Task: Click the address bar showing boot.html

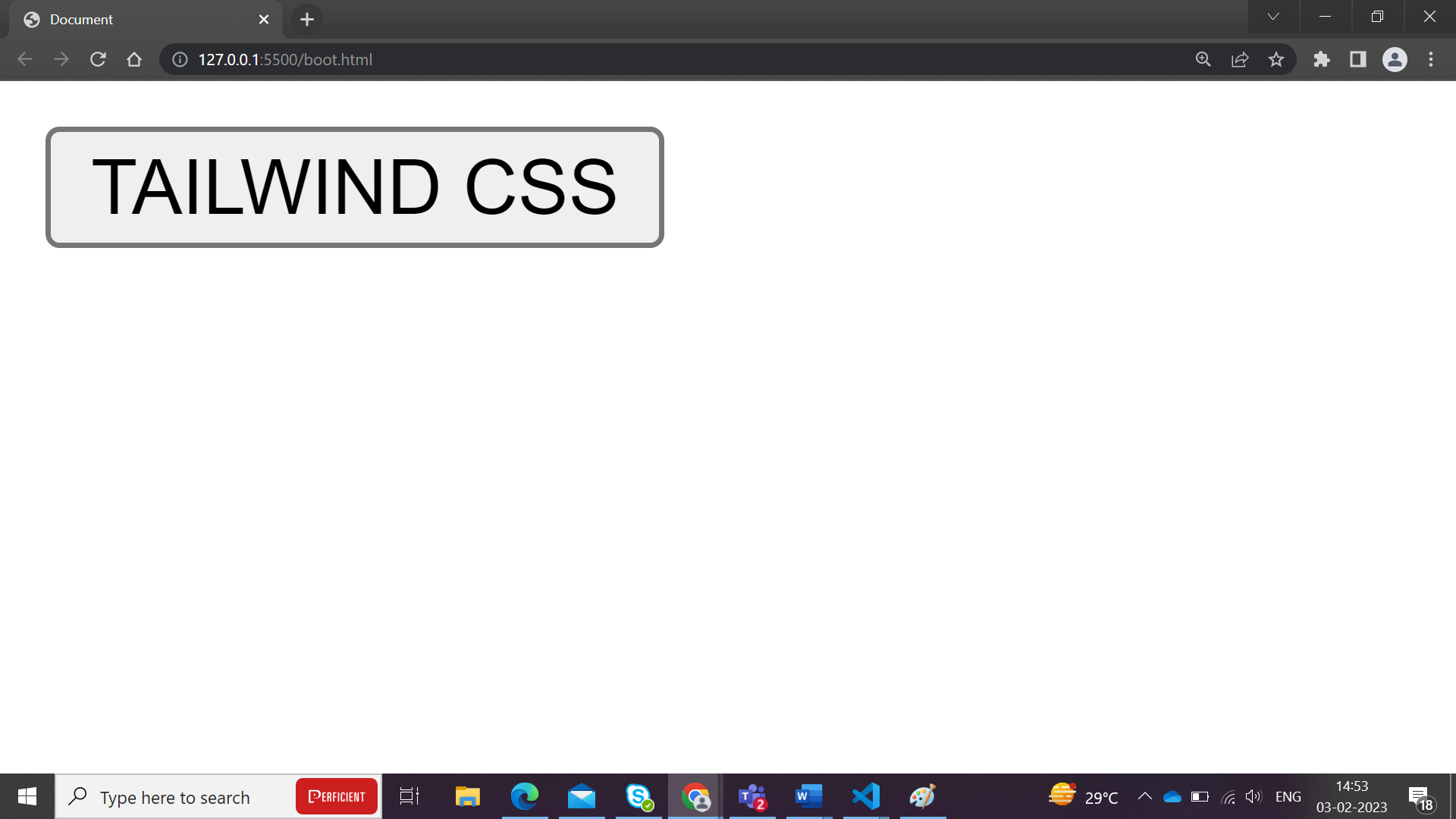Action: [x=285, y=59]
